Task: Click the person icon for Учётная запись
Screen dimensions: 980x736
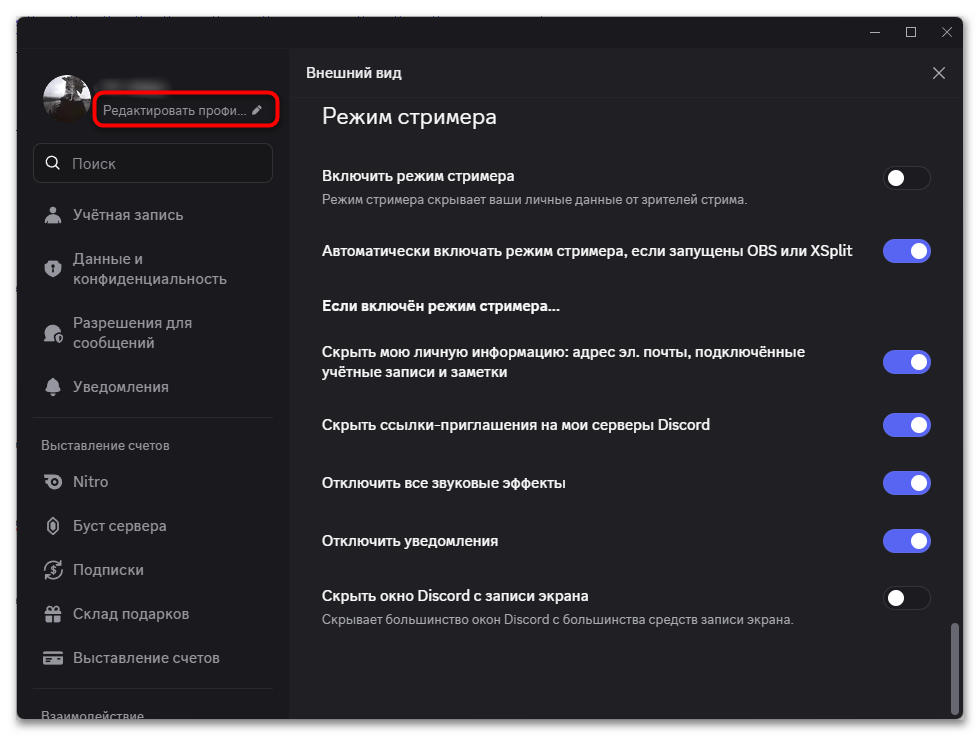Action: [53, 215]
